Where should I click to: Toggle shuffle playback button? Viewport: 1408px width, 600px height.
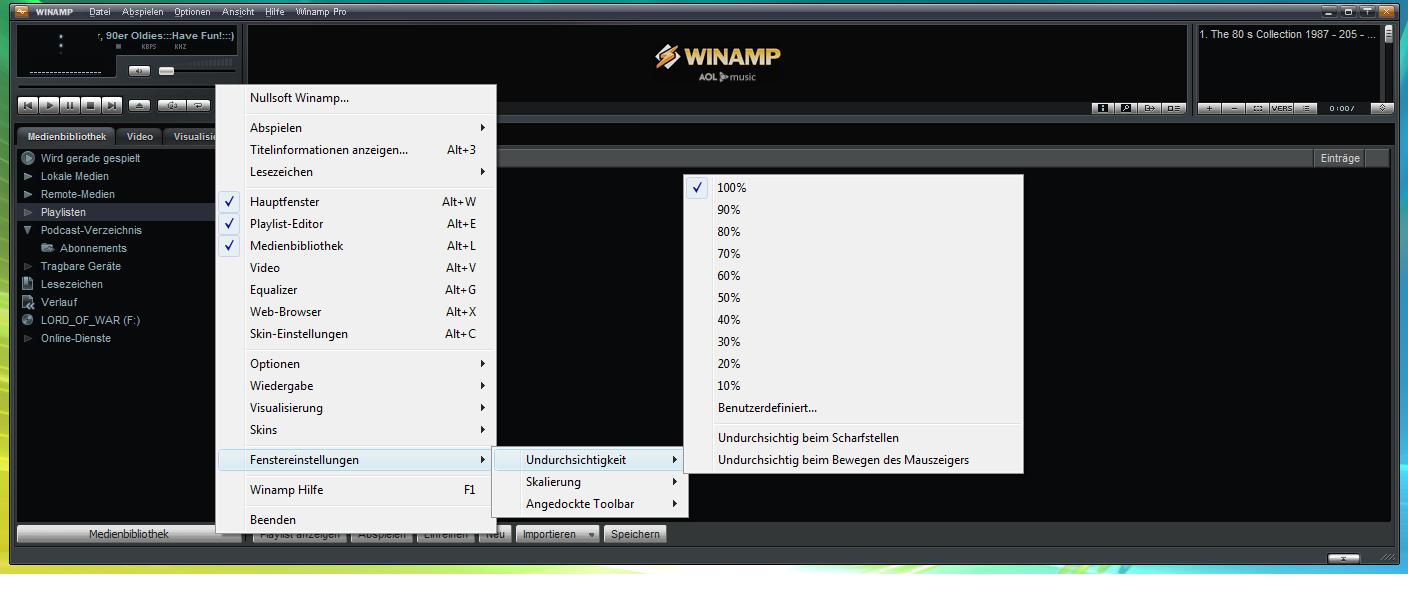click(x=172, y=105)
